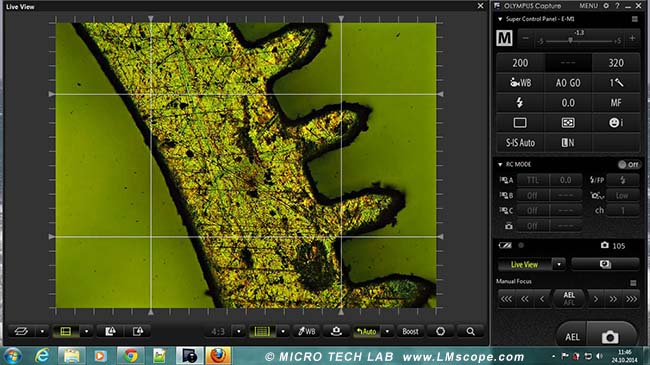
Task: Collapse the Super Control Panel section
Action: click(x=500, y=19)
